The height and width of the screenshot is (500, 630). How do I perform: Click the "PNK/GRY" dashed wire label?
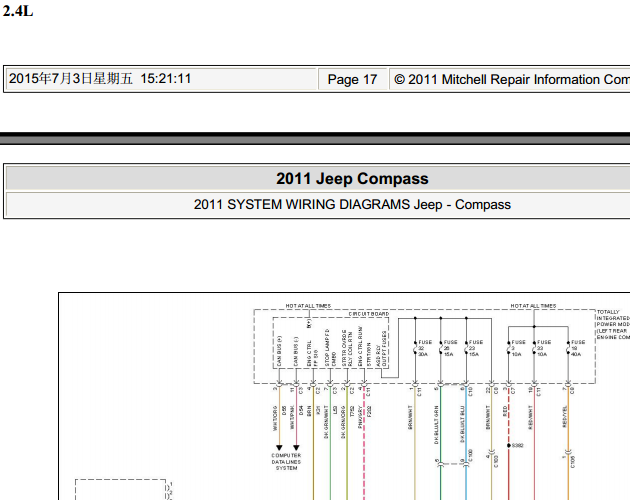point(360,417)
